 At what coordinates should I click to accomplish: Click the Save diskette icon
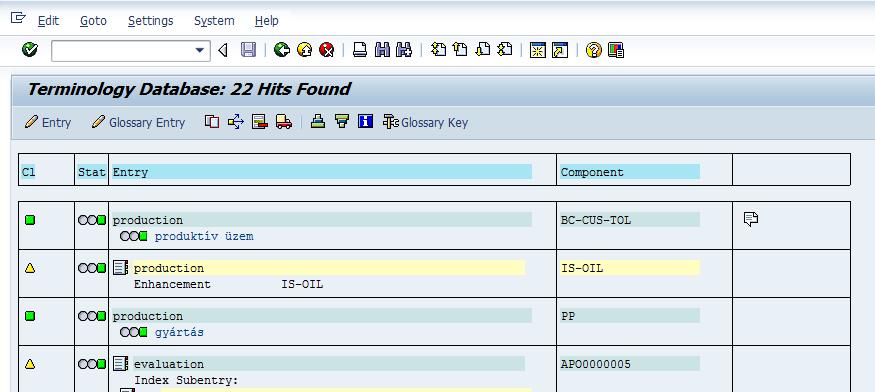[x=248, y=50]
